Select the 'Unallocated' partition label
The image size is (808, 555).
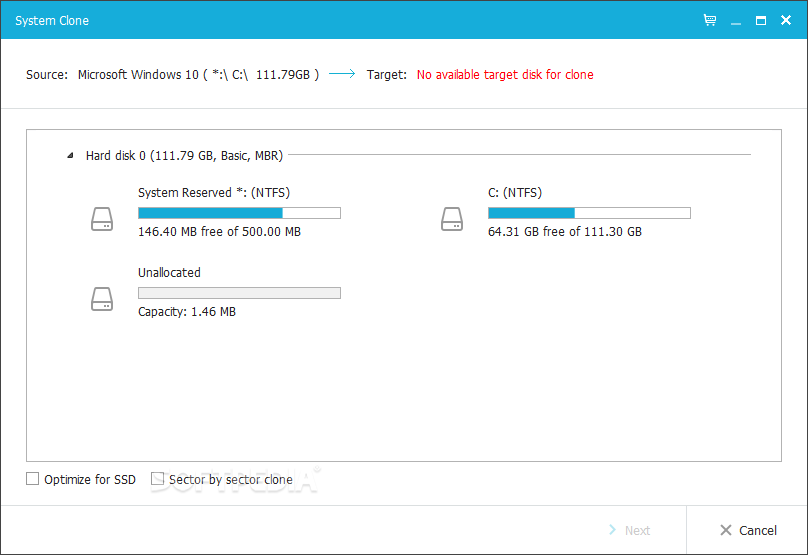pos(169,273)
